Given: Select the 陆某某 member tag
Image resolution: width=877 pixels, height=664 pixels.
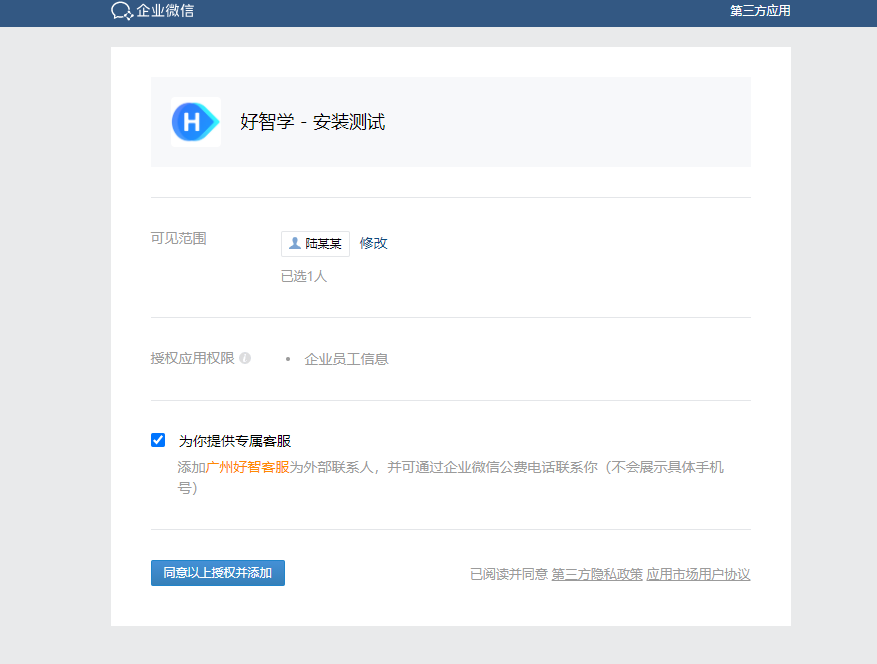Looking at the screenshot, I should (315, 244).
